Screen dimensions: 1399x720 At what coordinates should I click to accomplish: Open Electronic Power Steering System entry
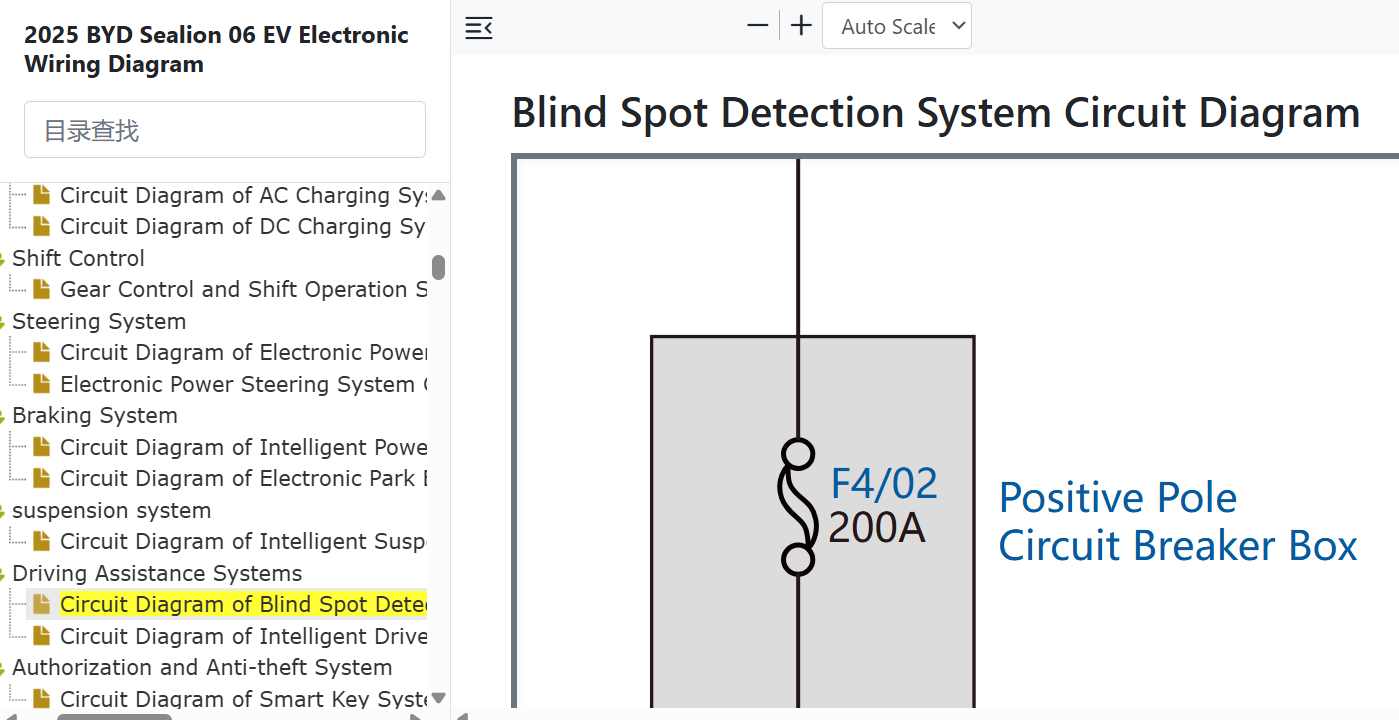(243, 384)
